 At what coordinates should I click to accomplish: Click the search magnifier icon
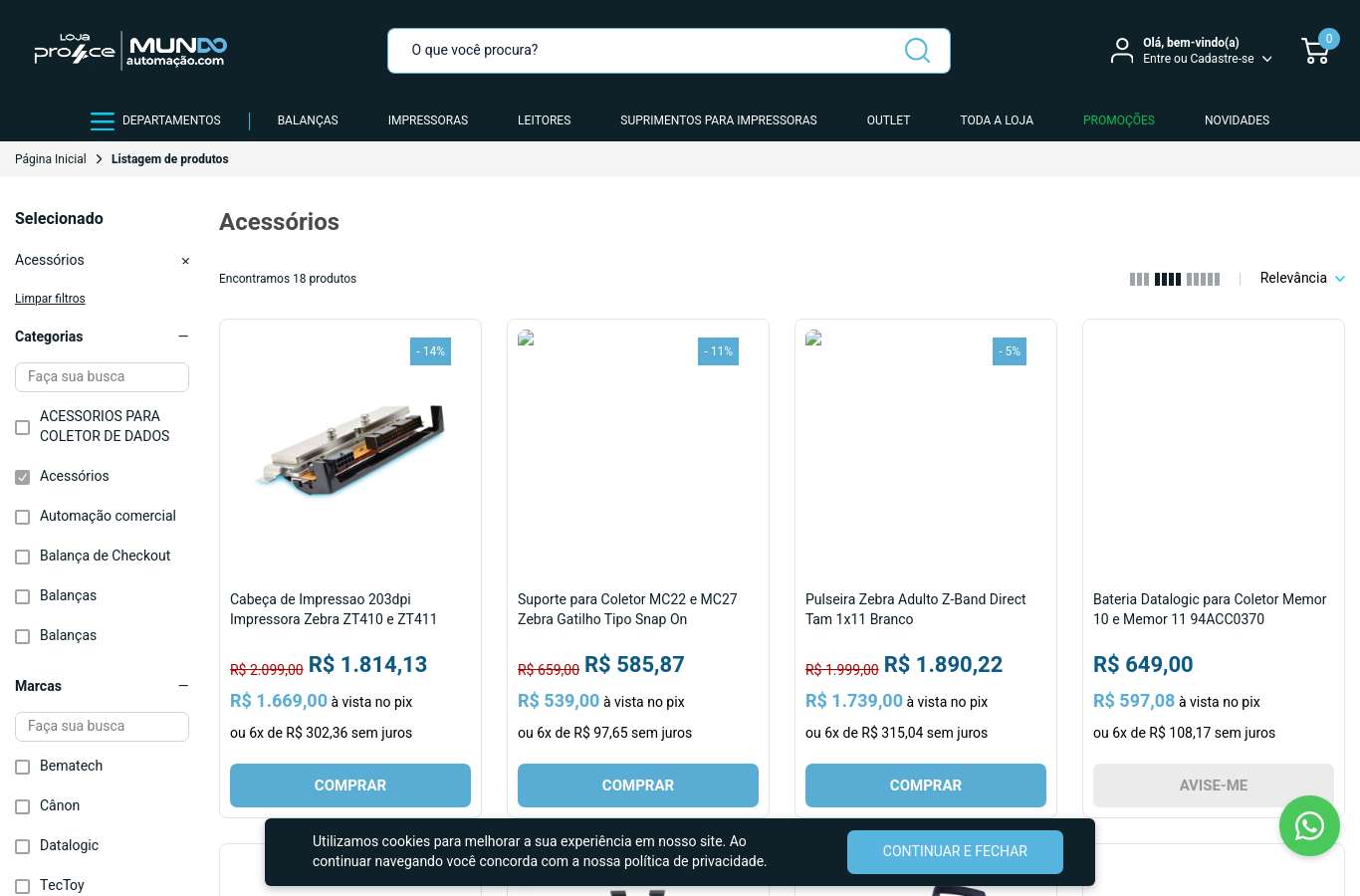917,50
